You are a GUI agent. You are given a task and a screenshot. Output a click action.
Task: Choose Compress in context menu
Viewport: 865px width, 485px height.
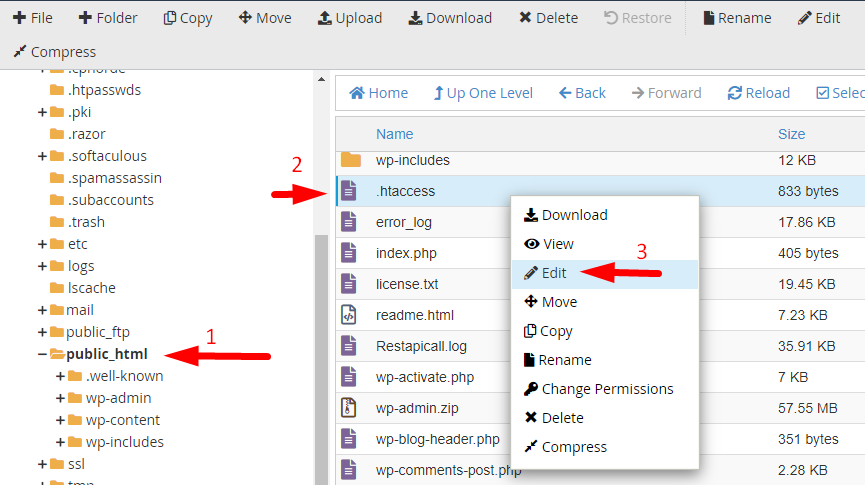[x=605, y=447]
